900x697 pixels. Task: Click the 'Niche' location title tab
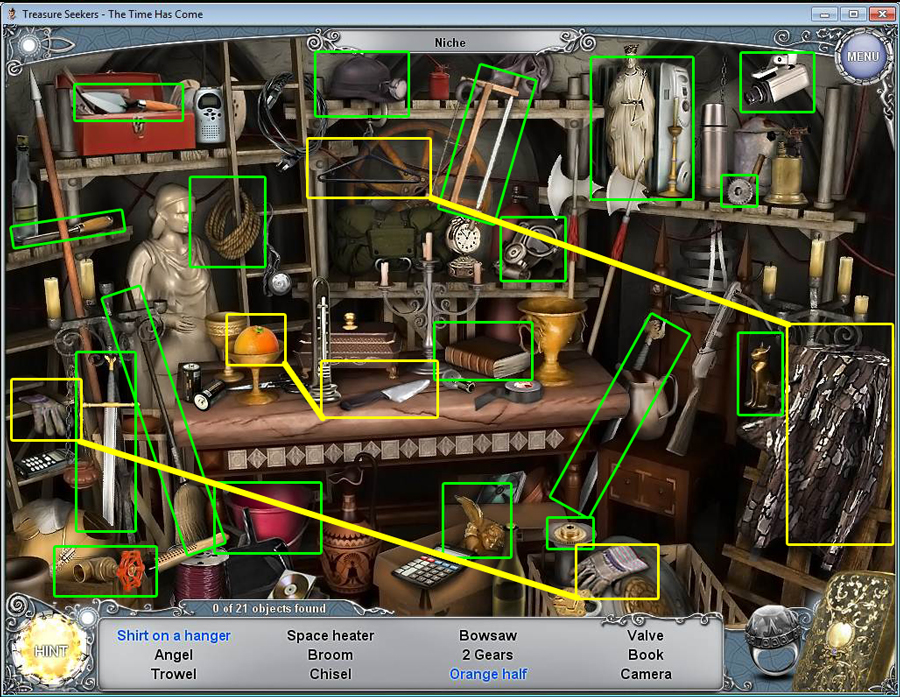[x=450, y=43]
